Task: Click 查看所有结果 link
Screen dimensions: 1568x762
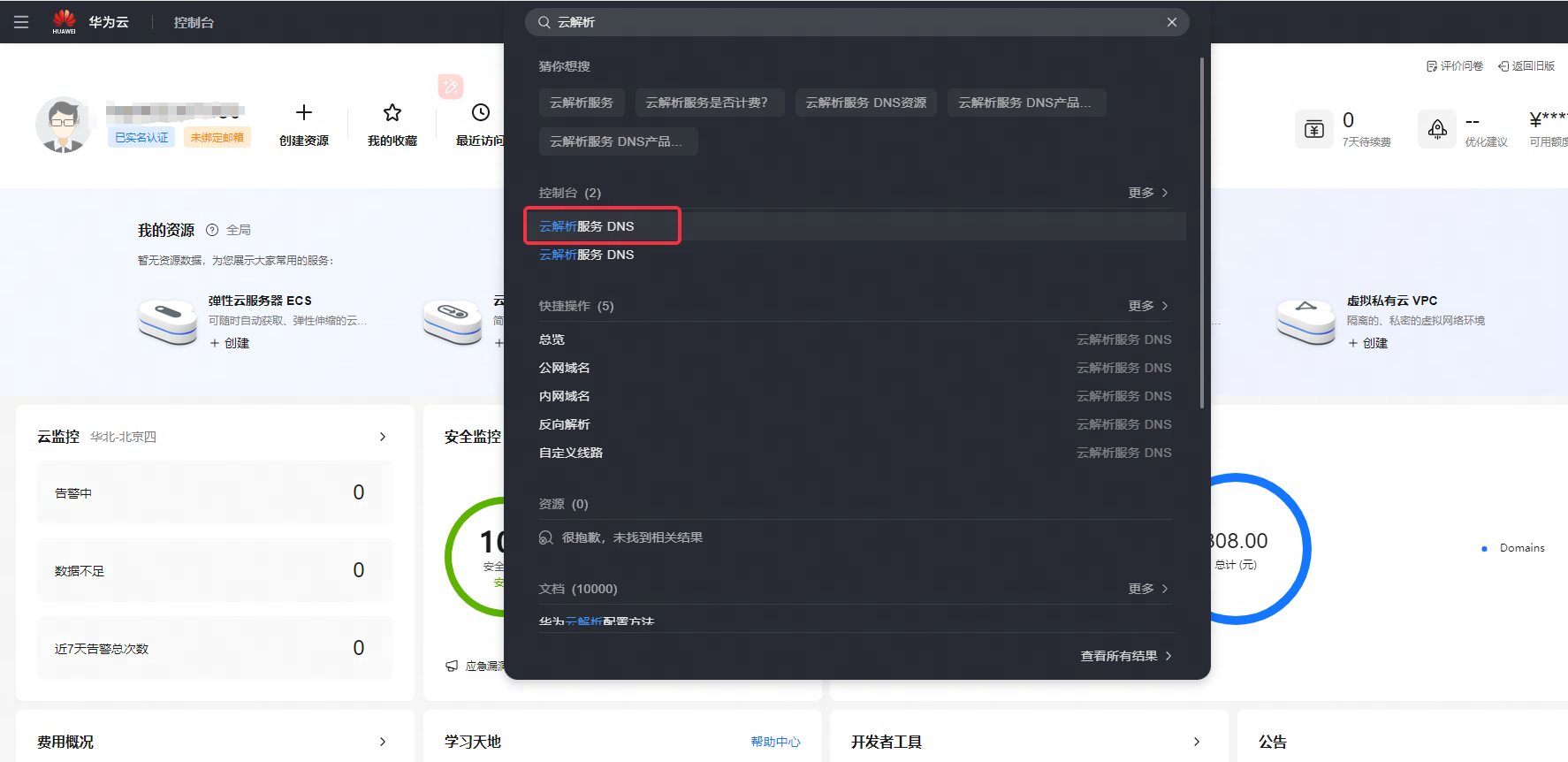Action: tap(1125, 656)
